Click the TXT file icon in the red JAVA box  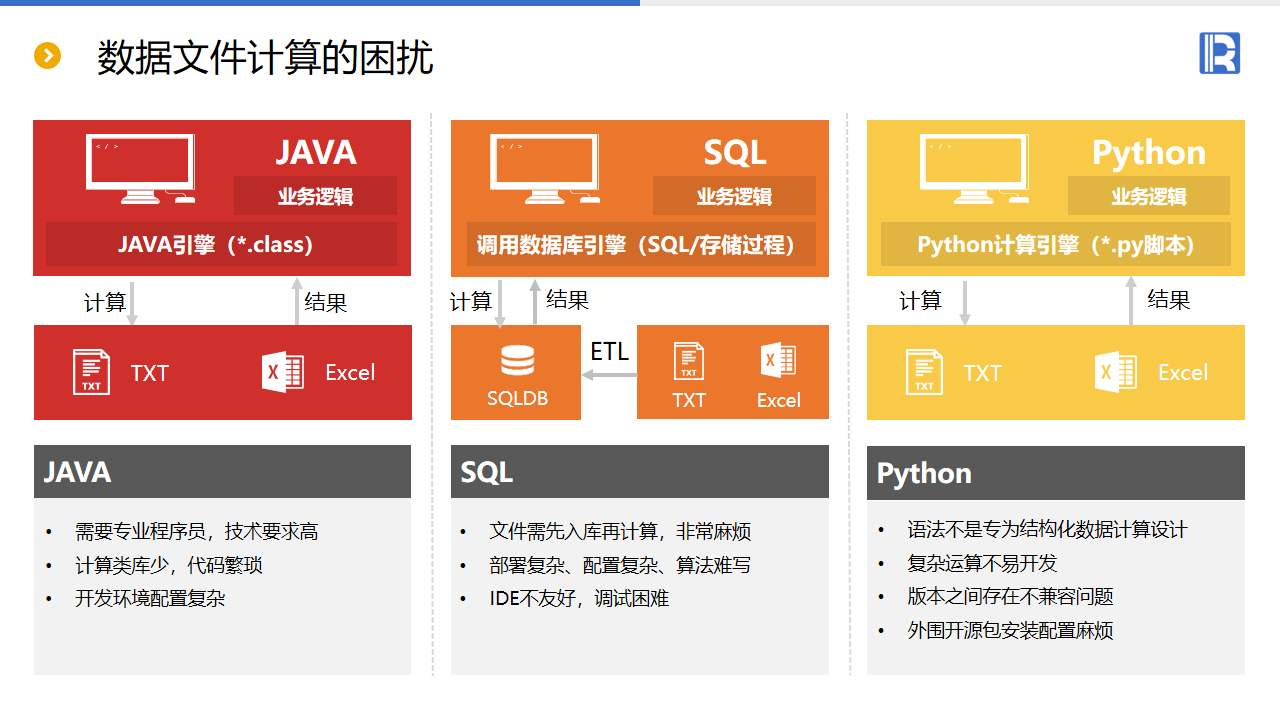(x=92, y=372)
